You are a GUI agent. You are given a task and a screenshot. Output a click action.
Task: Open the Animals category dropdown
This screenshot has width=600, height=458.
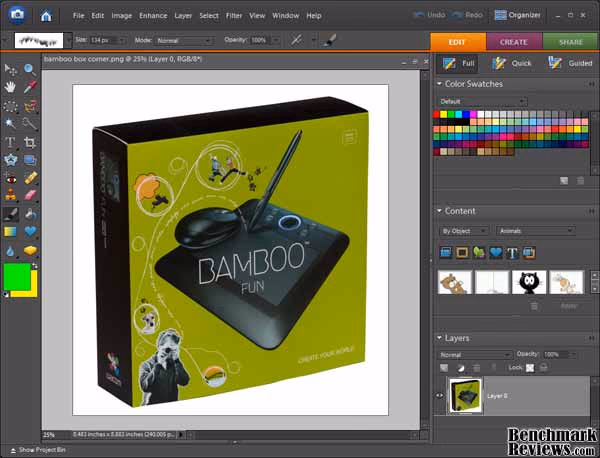[535, 231]
